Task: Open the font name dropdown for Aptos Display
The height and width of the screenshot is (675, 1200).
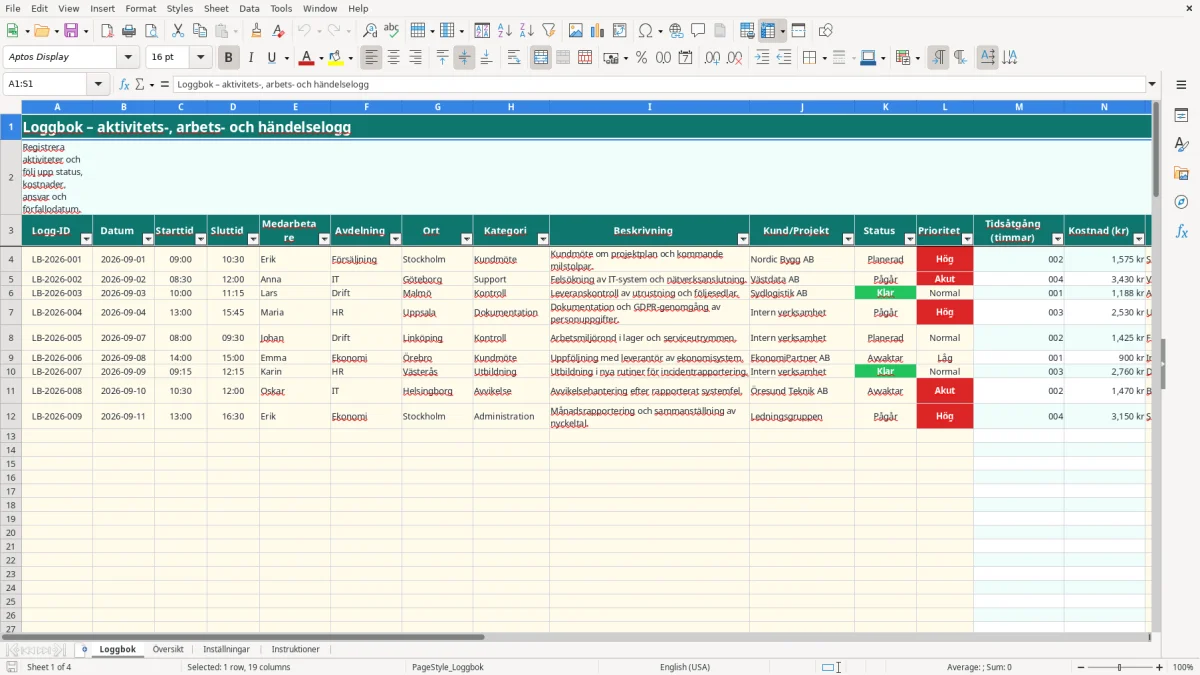Action: click(128, 58)
